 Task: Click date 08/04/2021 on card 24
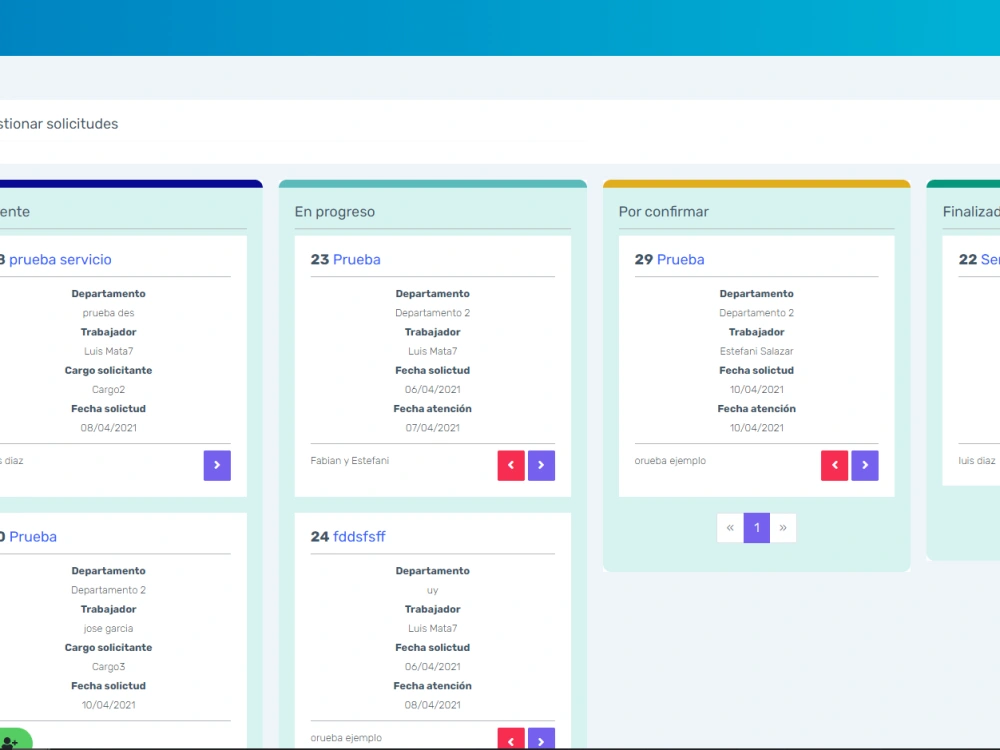432,705
